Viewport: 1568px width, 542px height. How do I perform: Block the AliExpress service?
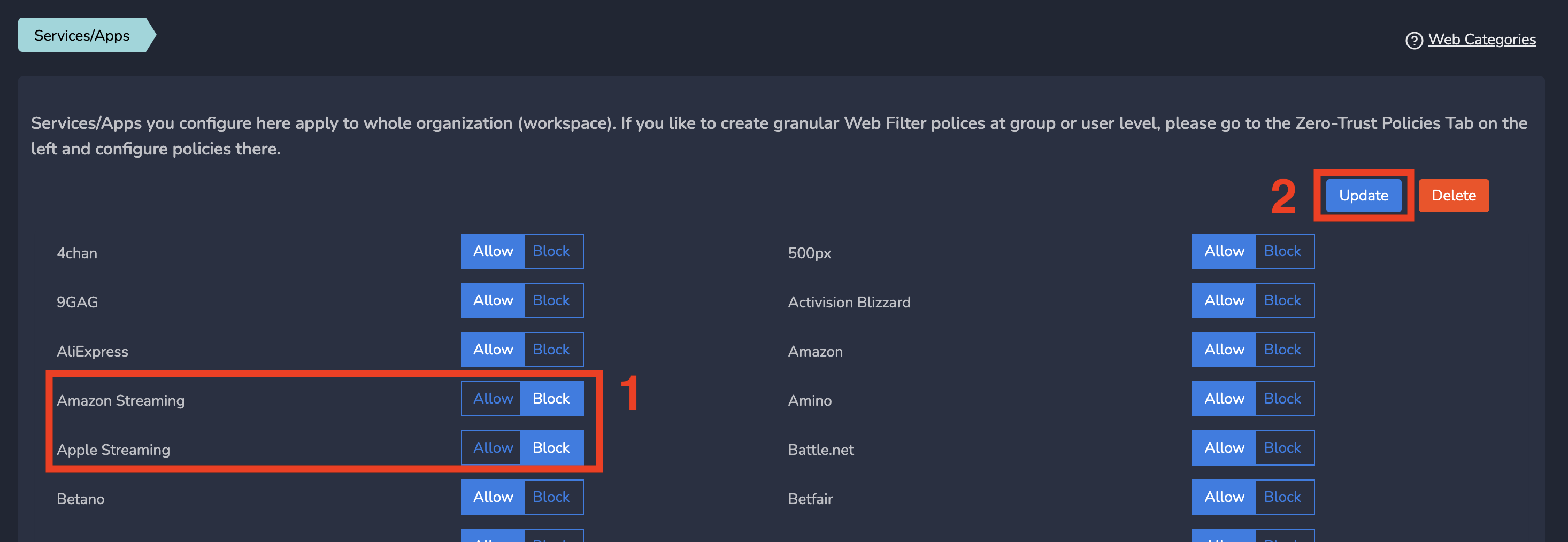click(551, 350)
